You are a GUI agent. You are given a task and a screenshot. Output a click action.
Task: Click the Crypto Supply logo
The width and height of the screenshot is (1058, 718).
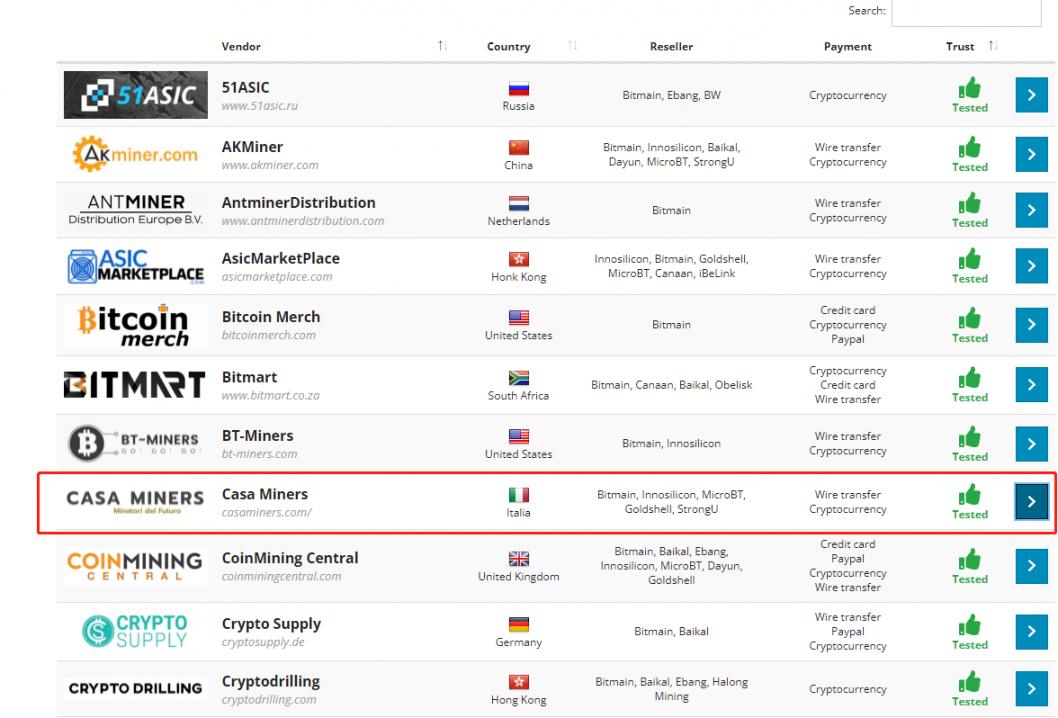pyautogui.click(x=133, y=630)
